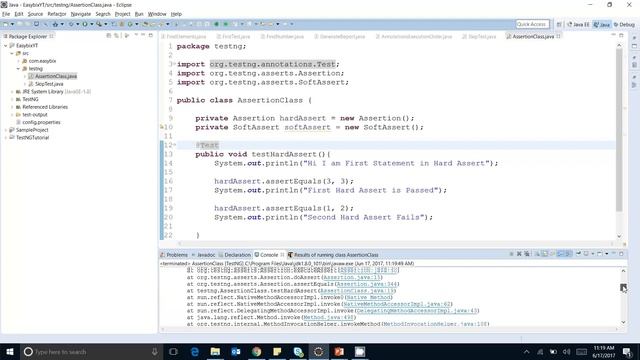Open Microsoft Edge from the taskbar
This screenshot has width=640, height=360.
click(195, 351)
